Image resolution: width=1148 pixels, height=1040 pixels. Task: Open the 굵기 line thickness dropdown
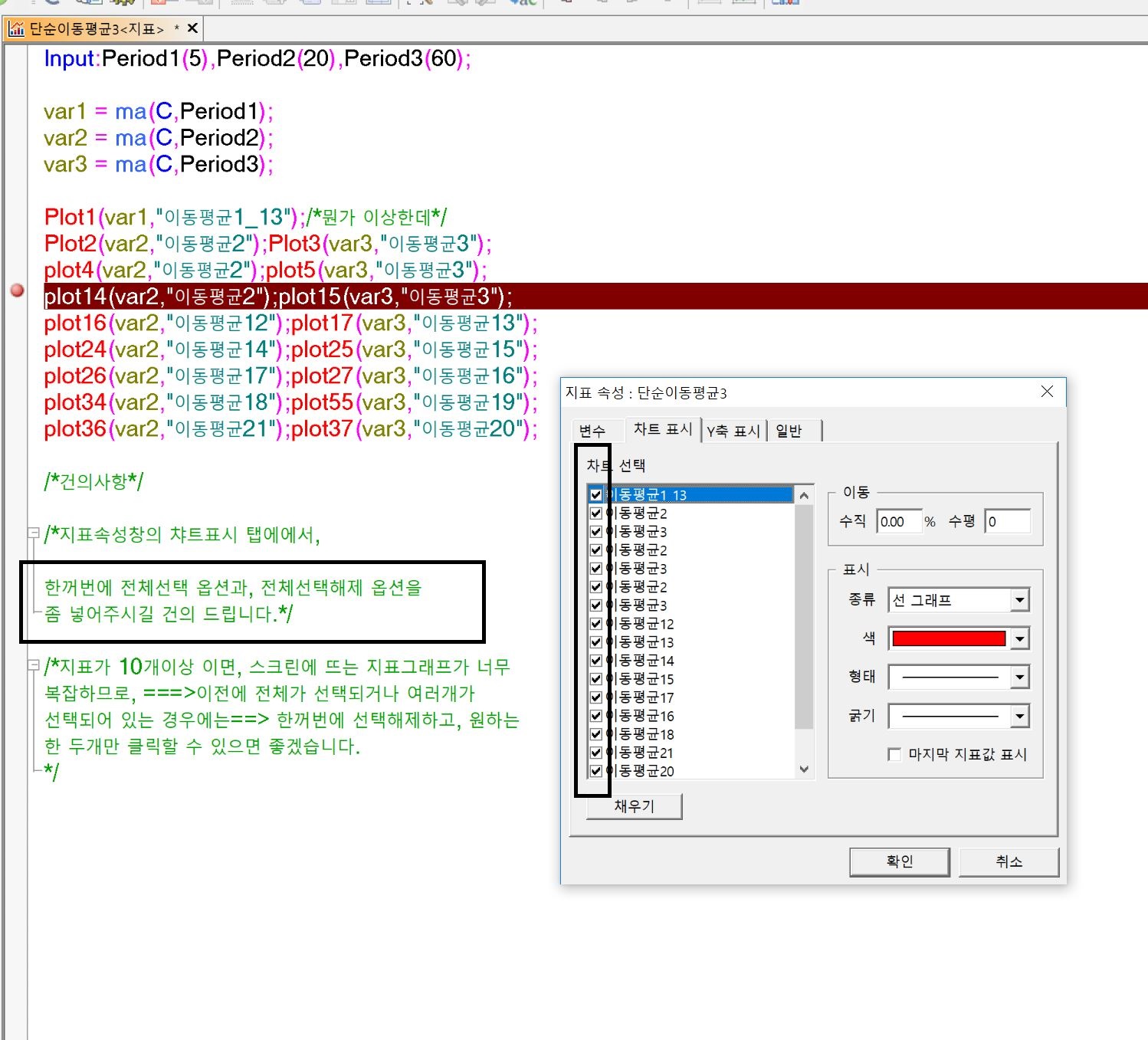[x=1018, y=717]
